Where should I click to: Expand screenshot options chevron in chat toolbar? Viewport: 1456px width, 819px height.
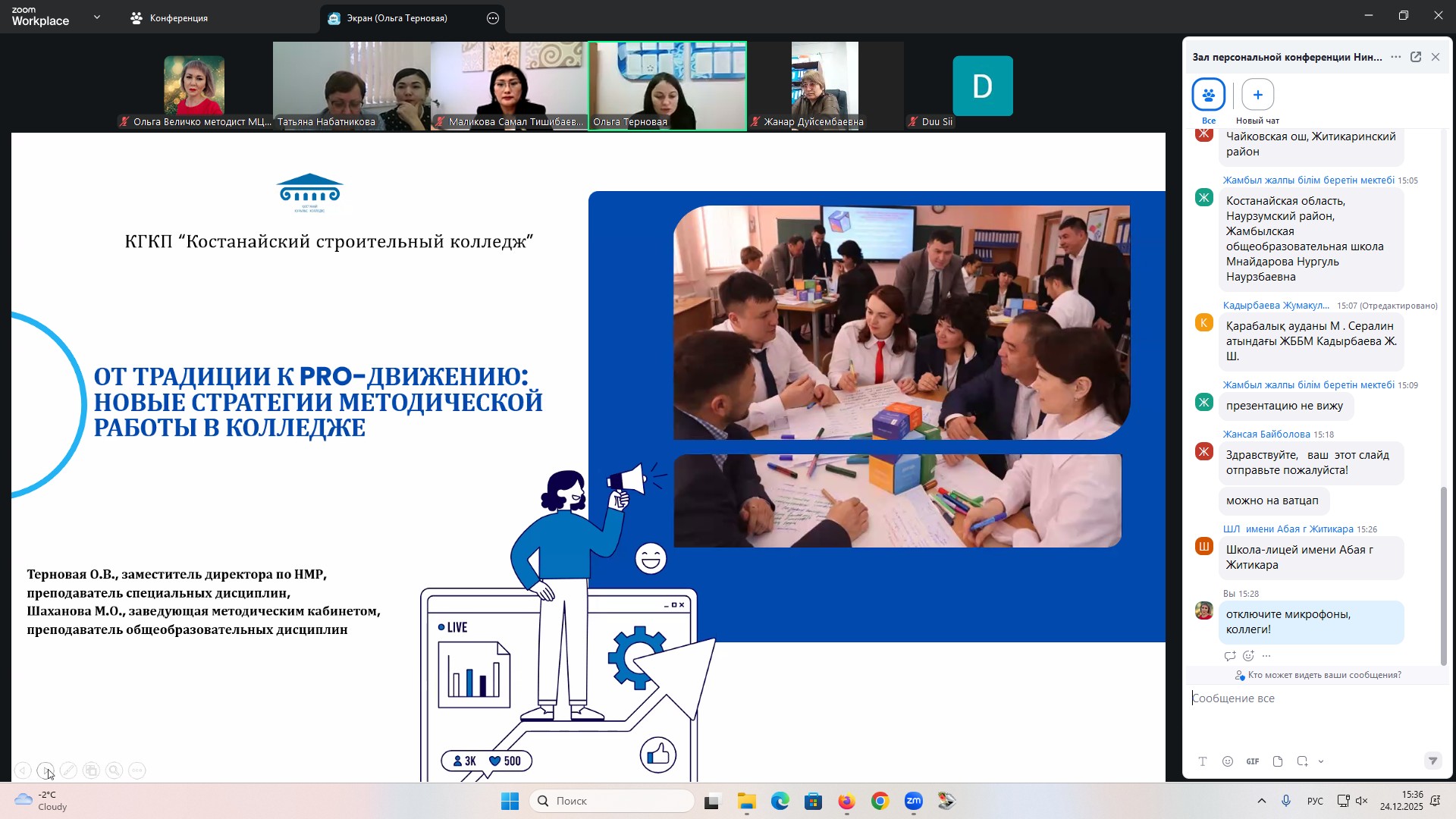[x=1322, y=762]
